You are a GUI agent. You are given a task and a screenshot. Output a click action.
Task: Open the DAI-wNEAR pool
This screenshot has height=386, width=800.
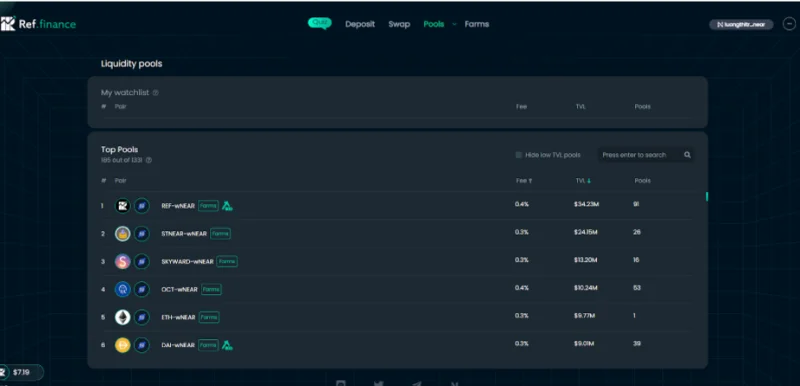click(178, 345)
